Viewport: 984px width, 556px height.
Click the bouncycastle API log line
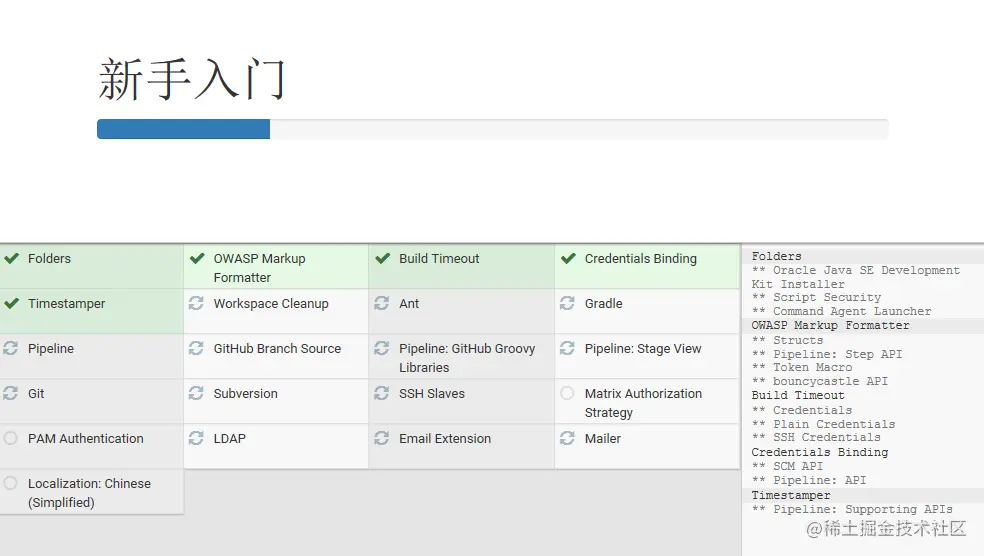(820, 381)
